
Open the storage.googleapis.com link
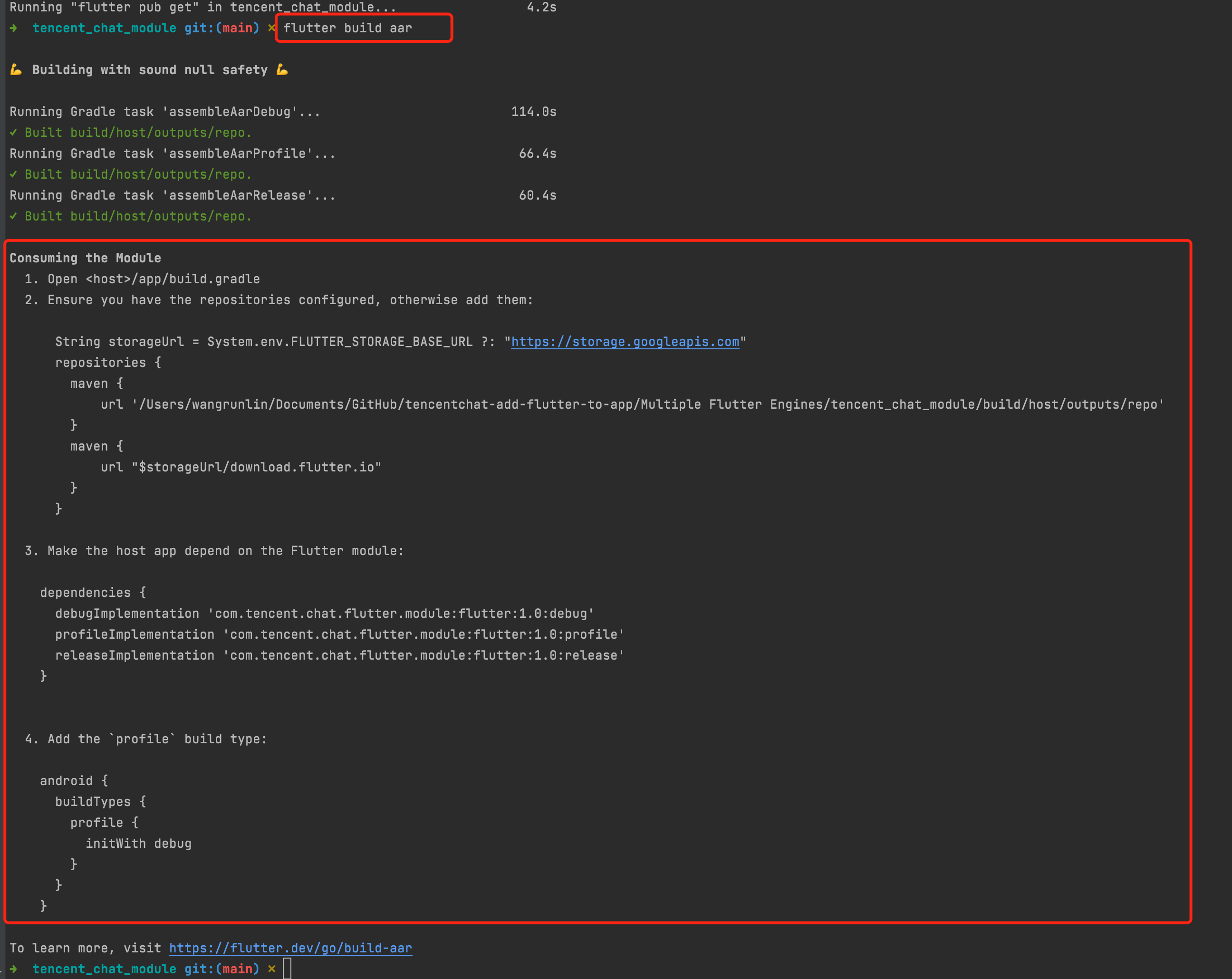[x=625, y=342]
